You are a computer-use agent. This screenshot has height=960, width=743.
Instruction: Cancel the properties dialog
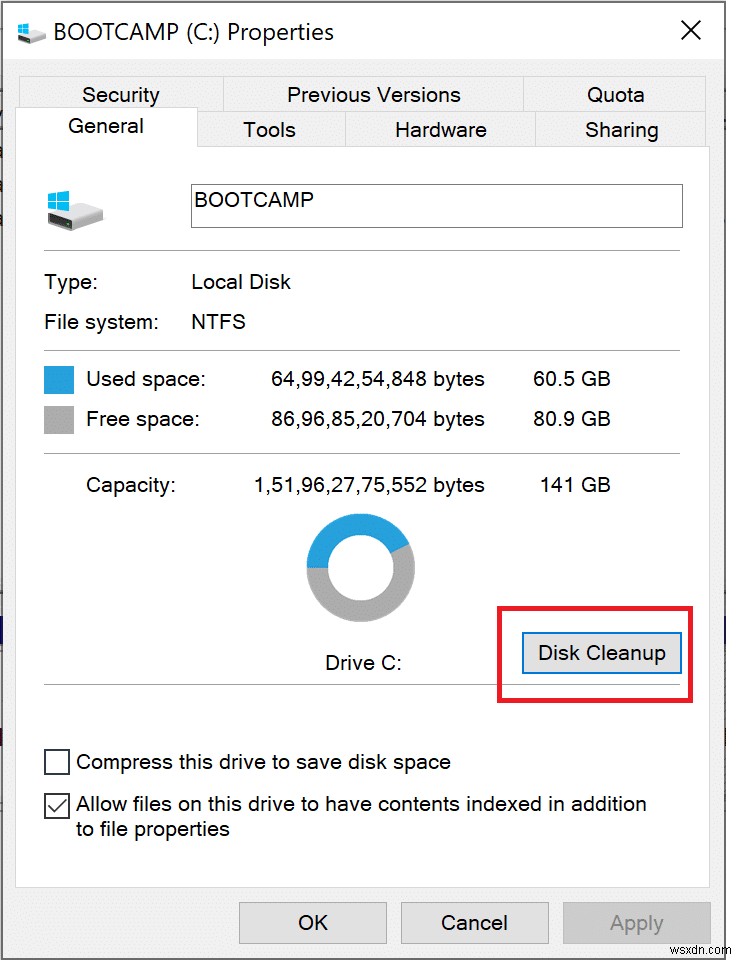click(474, 923)
